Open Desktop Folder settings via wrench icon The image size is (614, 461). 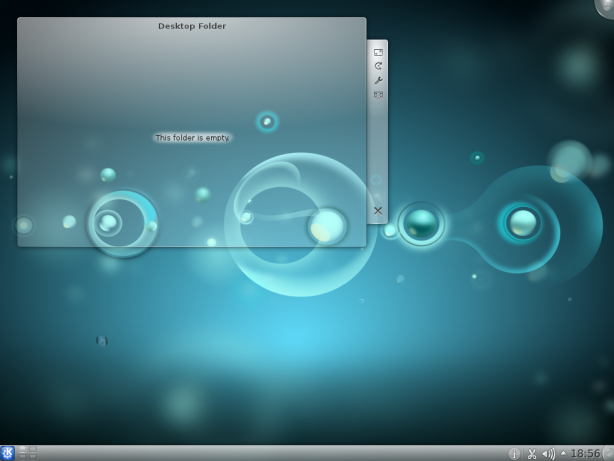pos(378,80)
